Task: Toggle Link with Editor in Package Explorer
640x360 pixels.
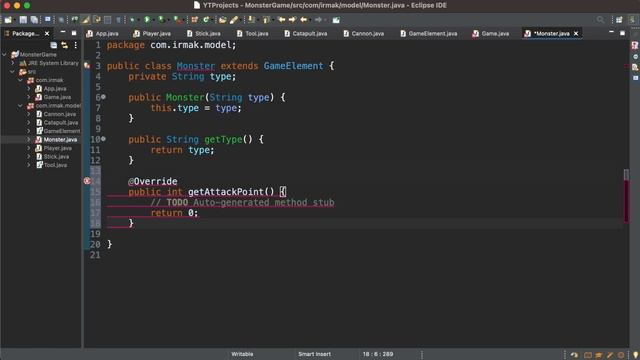Action: tap(64, 45)
